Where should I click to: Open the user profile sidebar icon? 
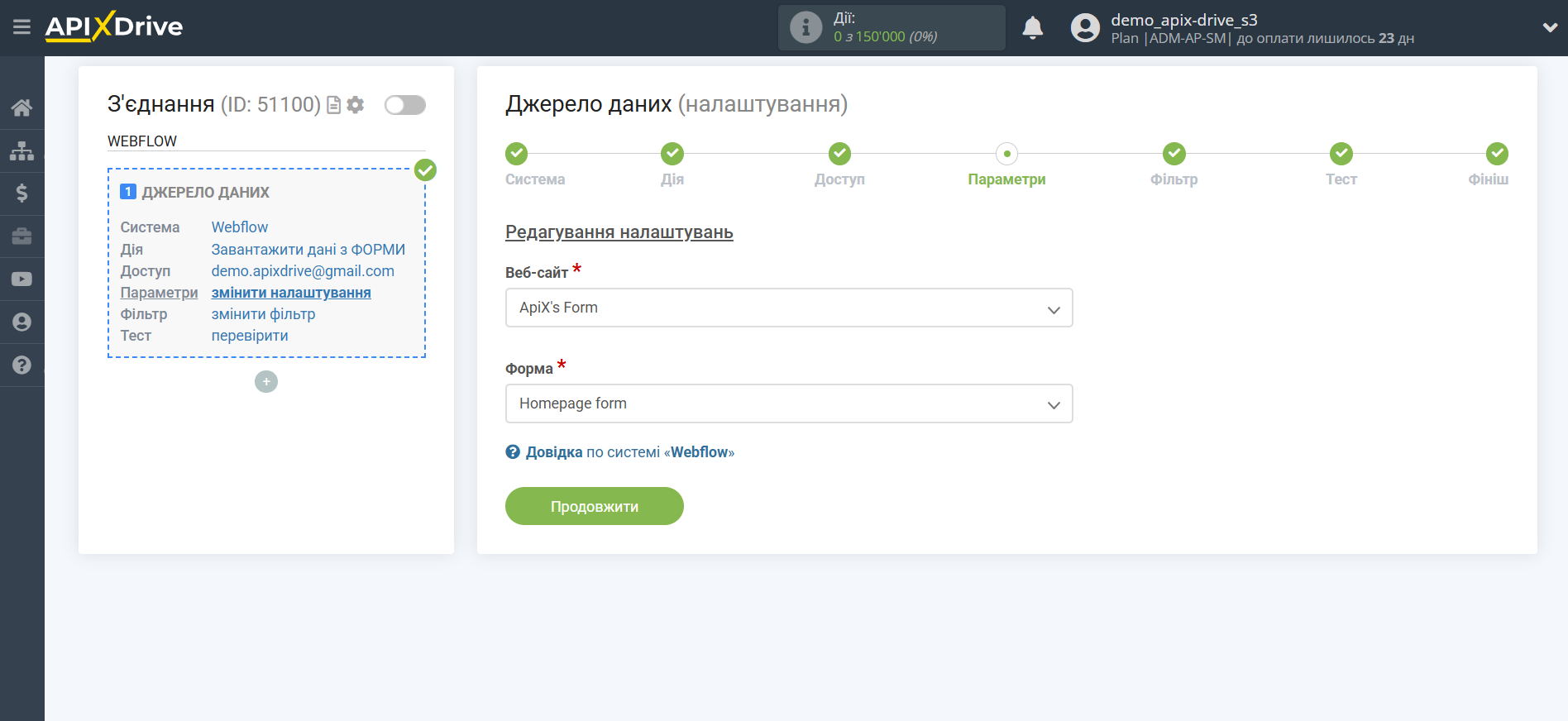coord(22,322)
